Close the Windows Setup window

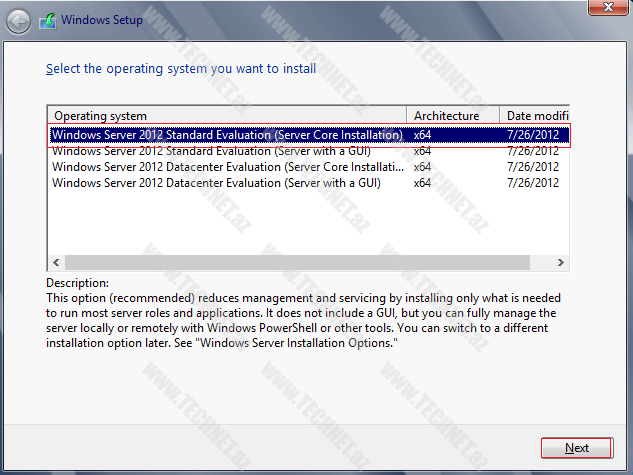click(x=600, y=8)
